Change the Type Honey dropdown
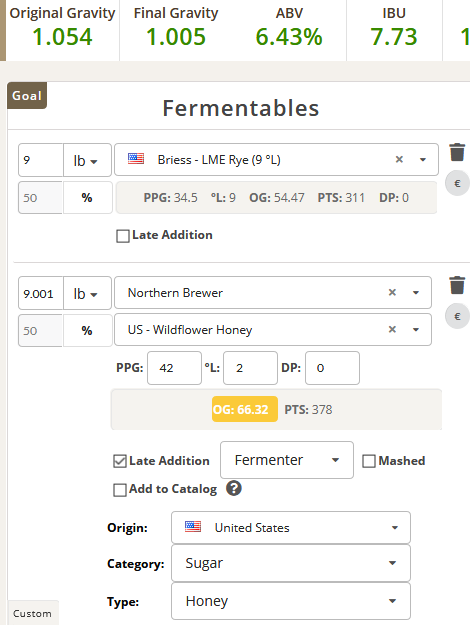Viewport: 470px width, 625px height. pyautogui.click(x=291, y=601)
